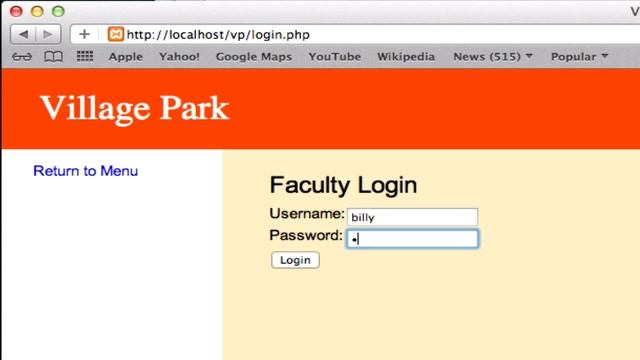Focus the Username field containing billy

(x=412, y=217)
